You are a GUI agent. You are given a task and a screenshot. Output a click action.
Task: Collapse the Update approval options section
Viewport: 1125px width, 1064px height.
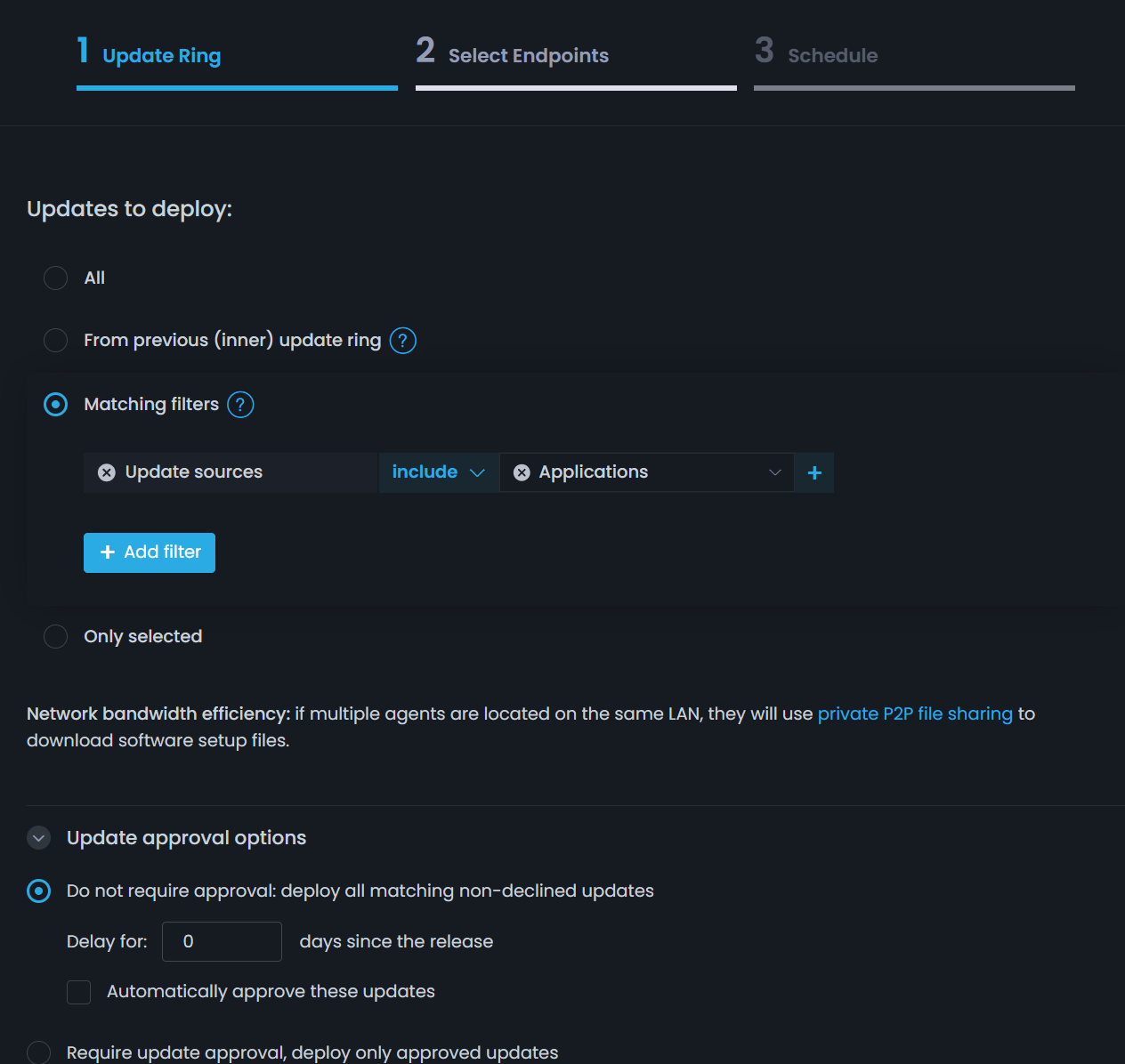37,837
